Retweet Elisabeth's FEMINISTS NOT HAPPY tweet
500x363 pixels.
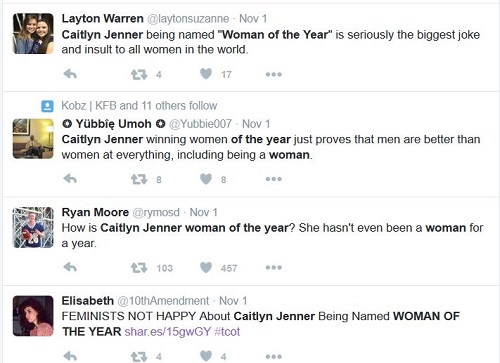(139, 357)
